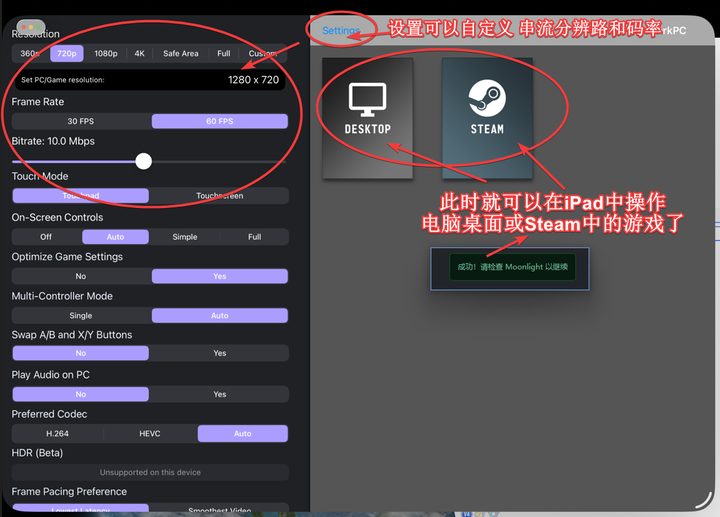Select Custom resolution option
This screenshot has height=517, width=720.
pyautogui.click(x=263, y=53)
